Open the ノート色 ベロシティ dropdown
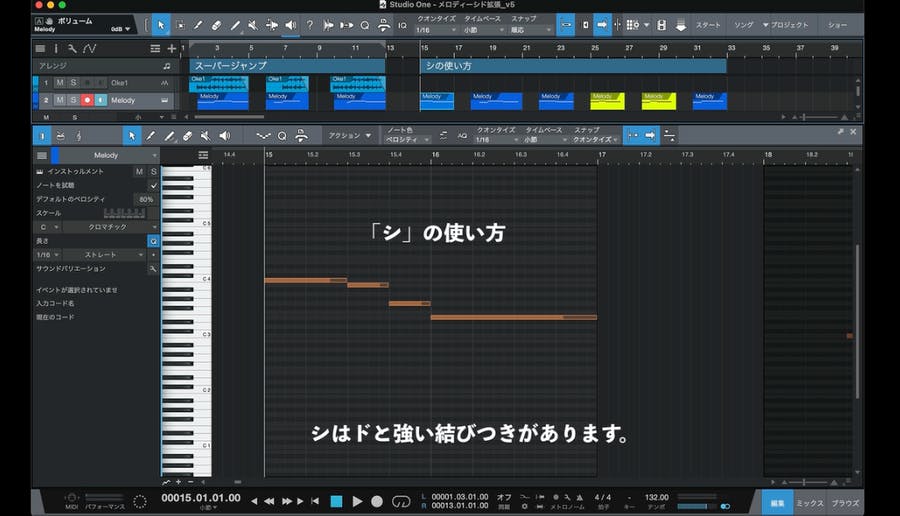The image size is (900, 516). pos(408,139)
